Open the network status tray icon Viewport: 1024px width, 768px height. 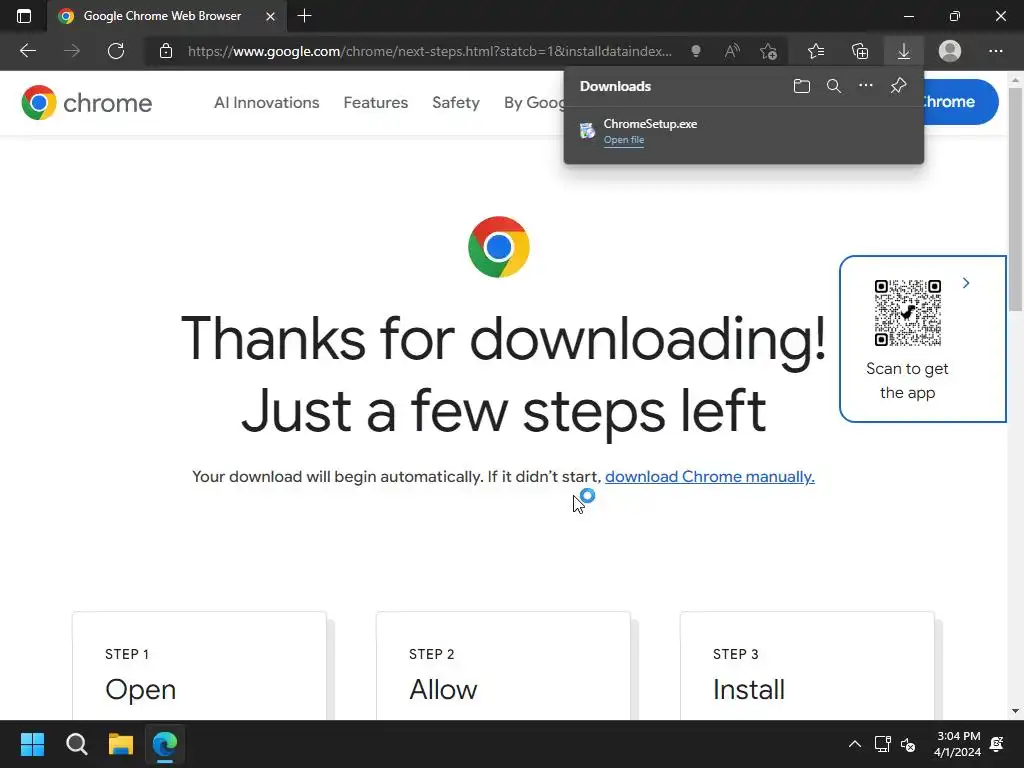883,744
